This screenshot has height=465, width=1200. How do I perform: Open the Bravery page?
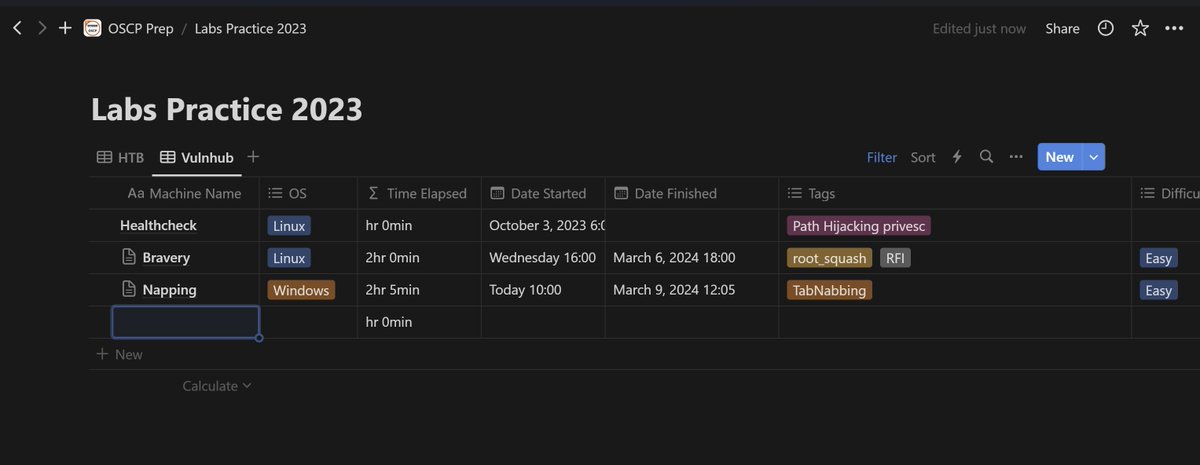166,258
